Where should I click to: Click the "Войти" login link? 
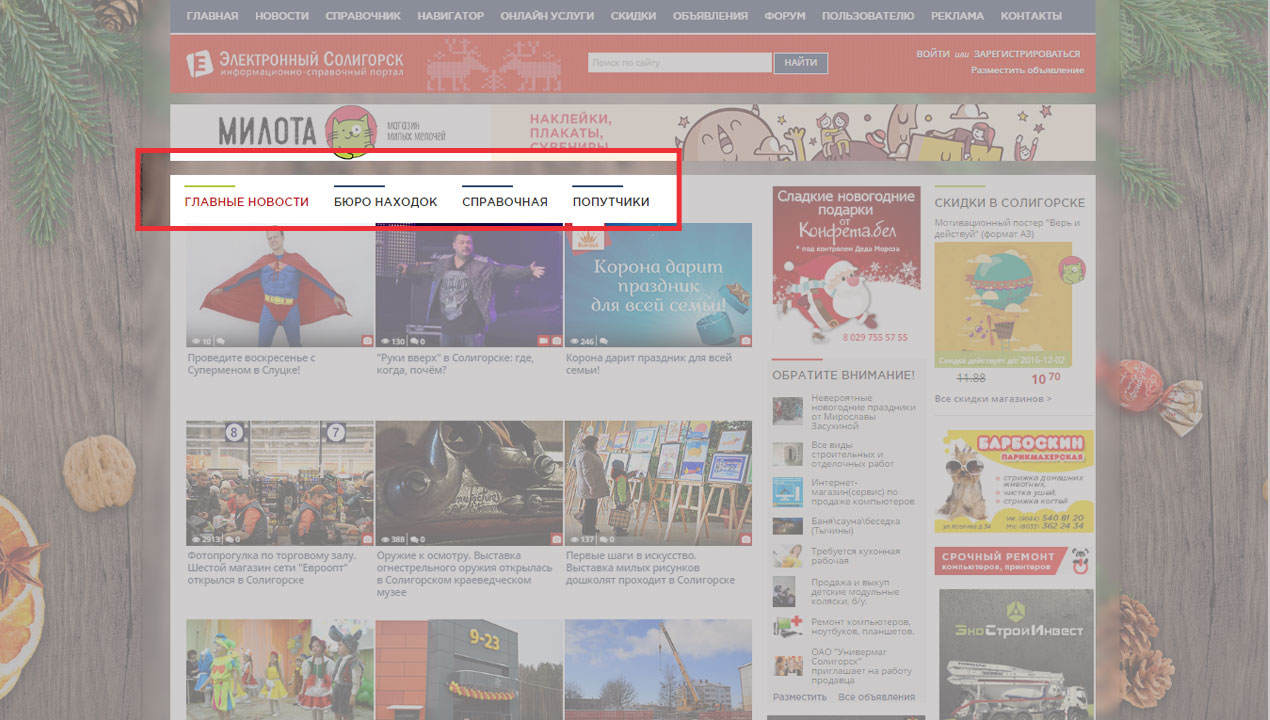tap(932, 54)
